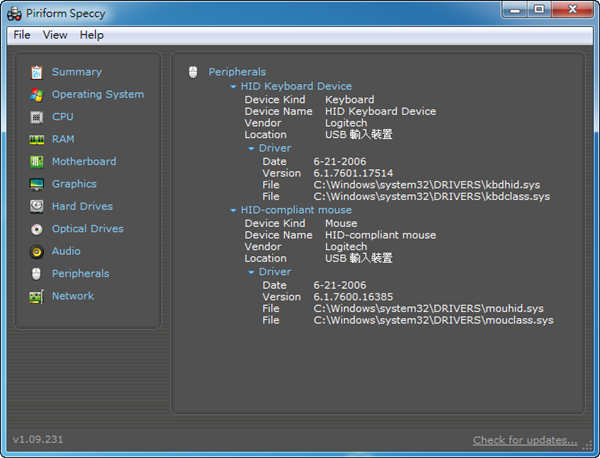Image resolution: width=600 pixels, height=458 pixels.
Task: Open the File menu
Action: point(22,35)
